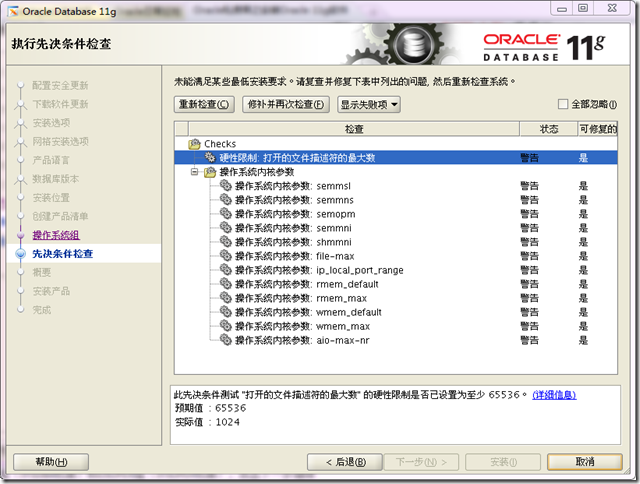Select the wmem_default row
Image resolution: width=640 pixels, height=484 pixels.
[x=396, y=312]
